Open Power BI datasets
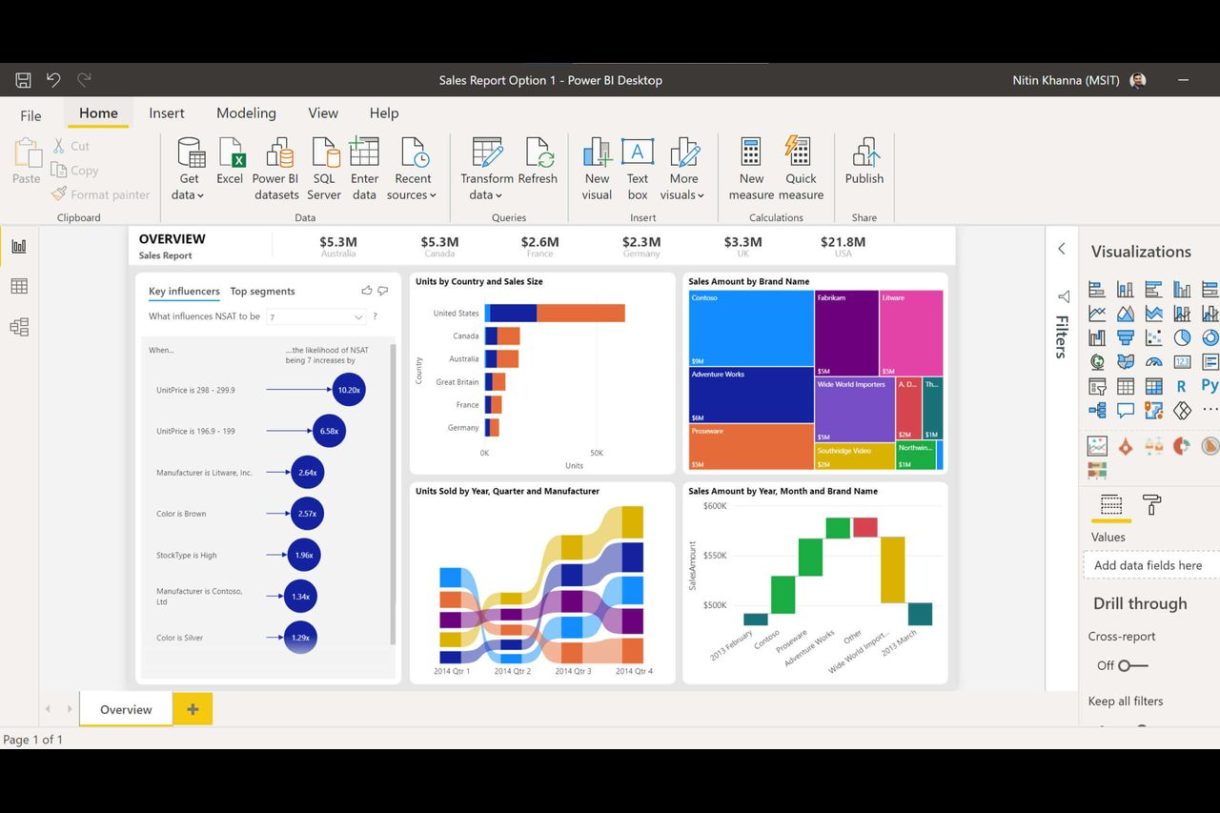 point(276,169)
